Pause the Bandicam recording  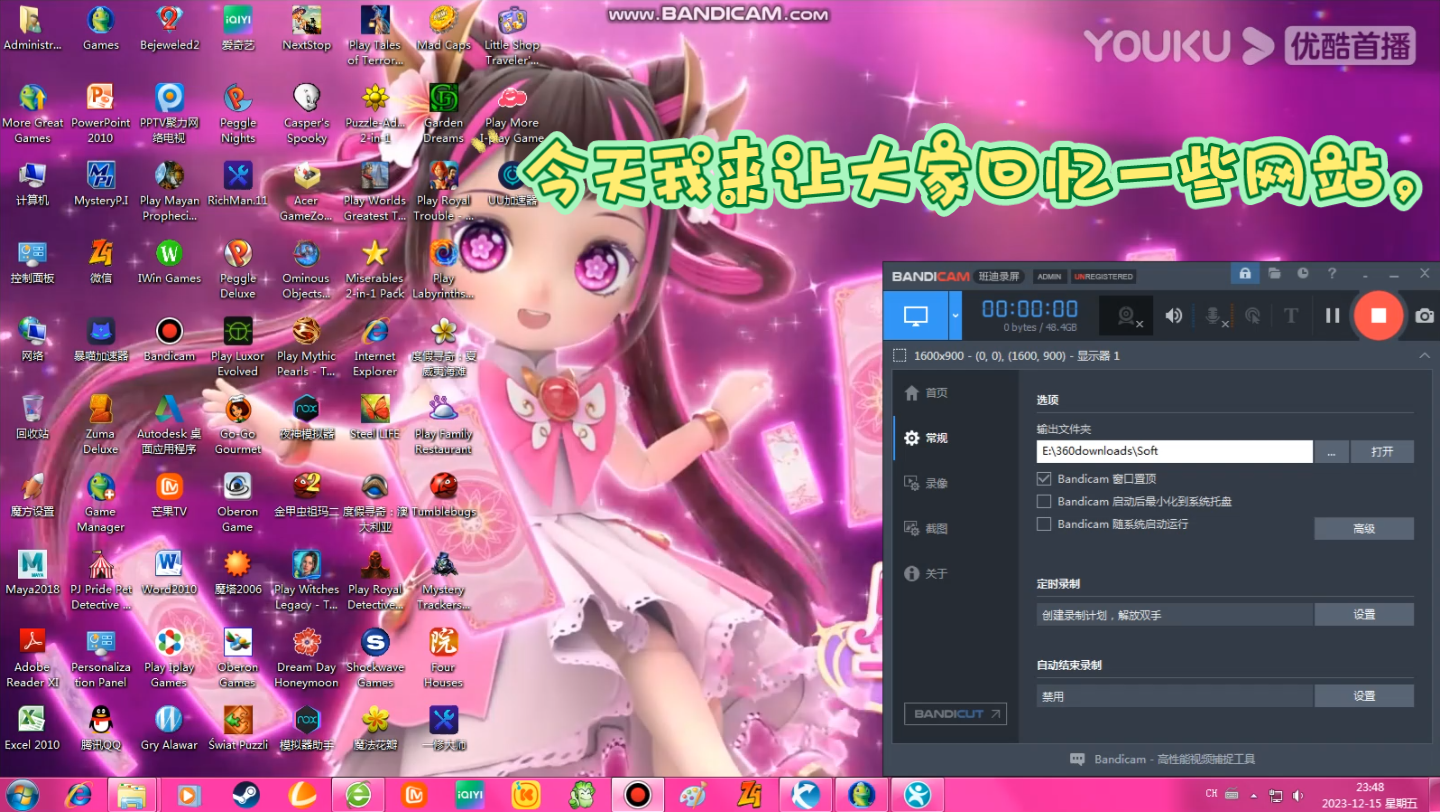(x=1333, y=316)
